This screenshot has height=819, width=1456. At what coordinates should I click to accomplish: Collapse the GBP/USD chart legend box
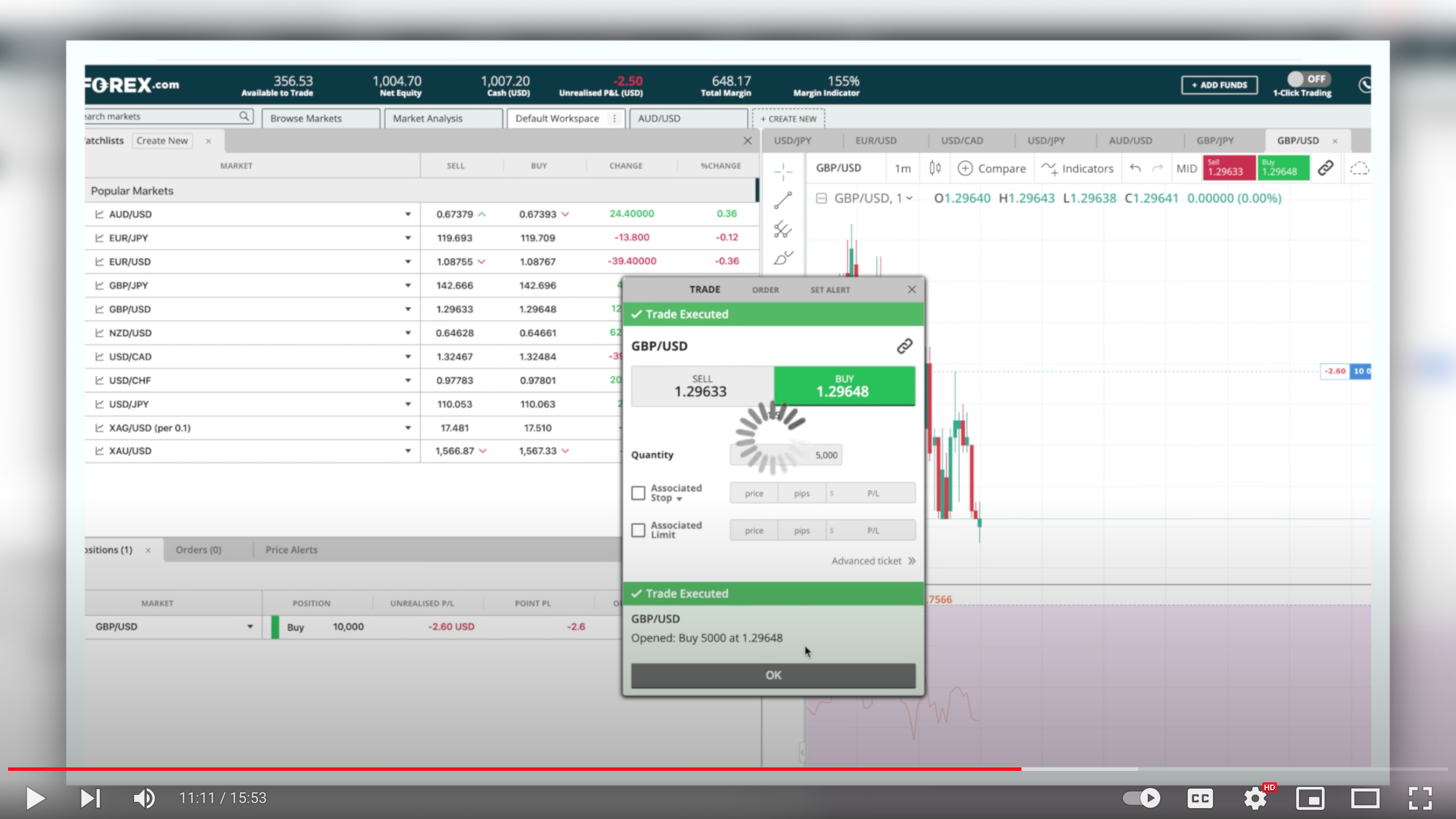coord(821,198)
